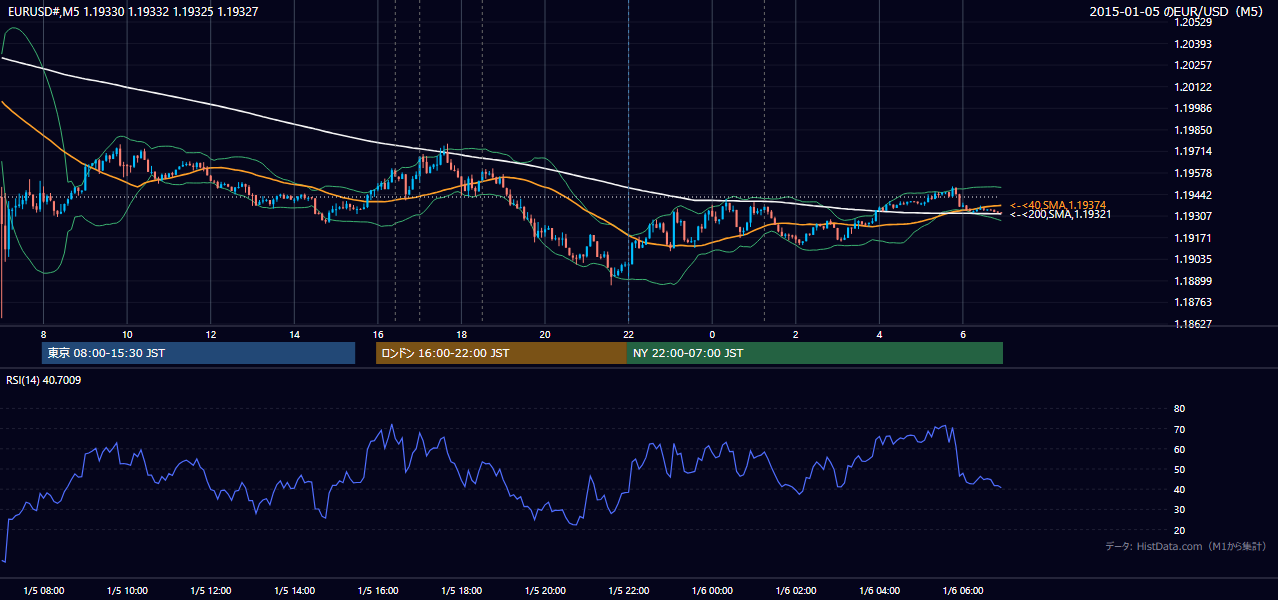
Task: Click RSI scale value 20
Action: 1179,530
